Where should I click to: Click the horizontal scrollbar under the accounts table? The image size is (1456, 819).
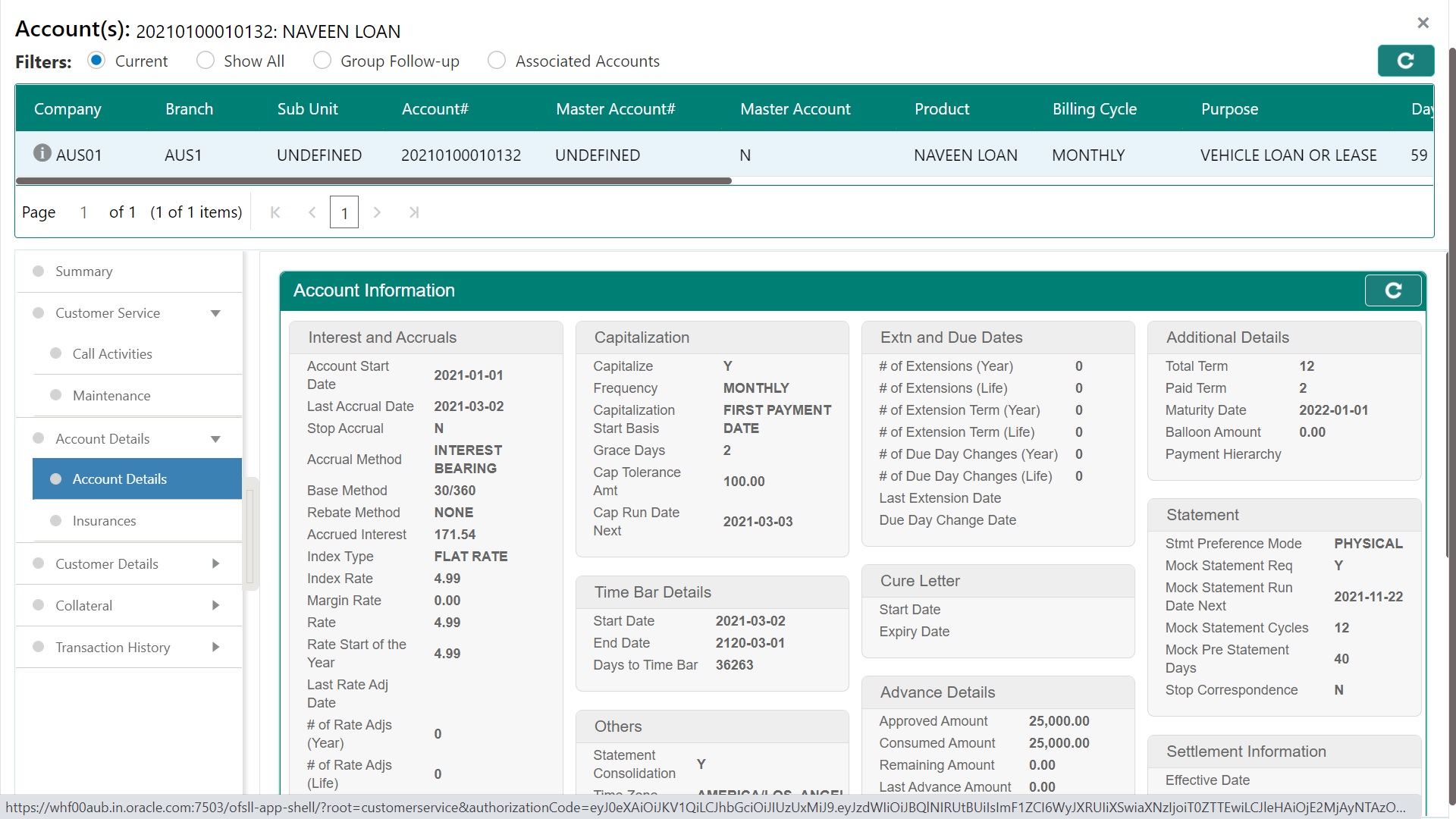point(373,181)
